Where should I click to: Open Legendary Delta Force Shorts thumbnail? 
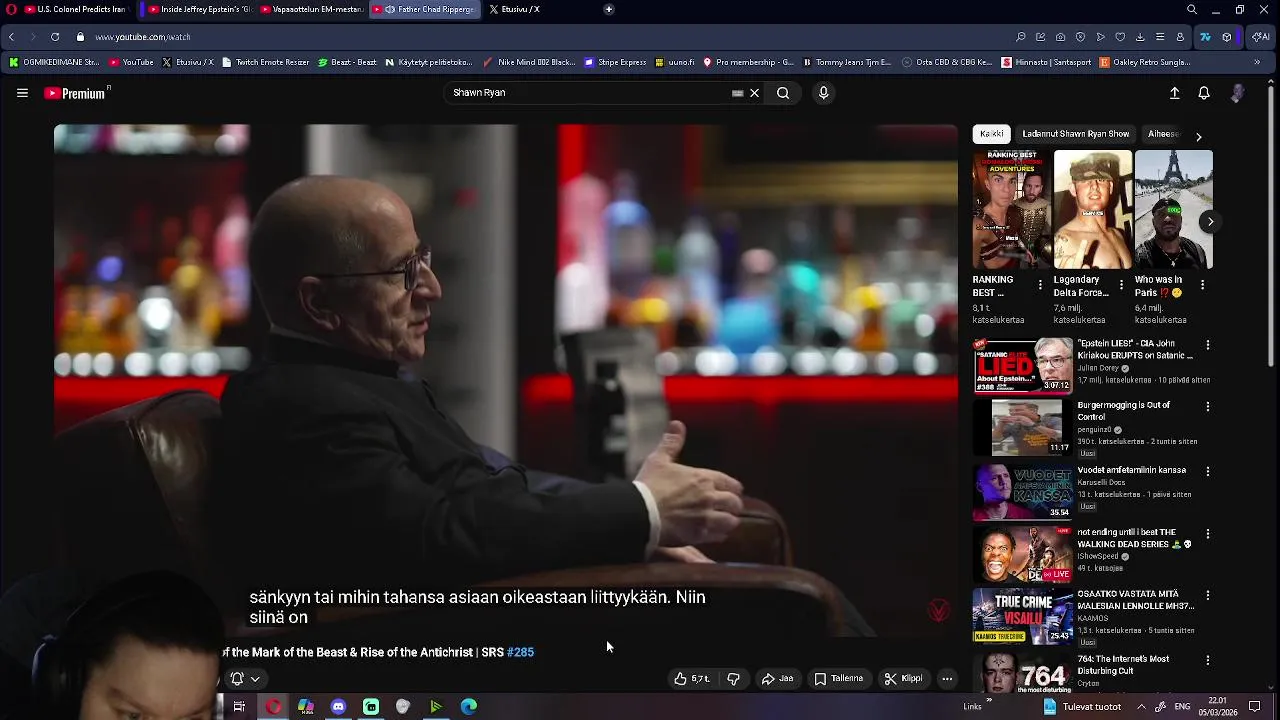click(1093, 210)
